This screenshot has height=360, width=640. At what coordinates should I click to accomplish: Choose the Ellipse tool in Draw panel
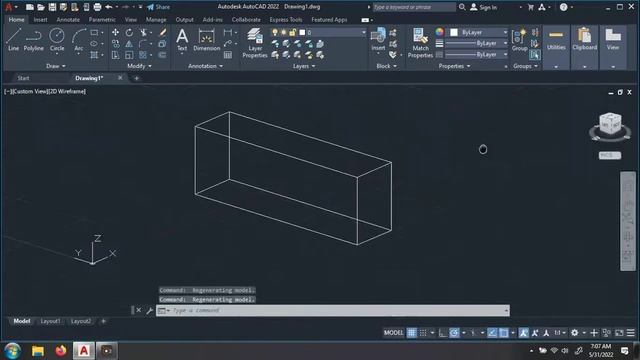(x=94, y=44)
